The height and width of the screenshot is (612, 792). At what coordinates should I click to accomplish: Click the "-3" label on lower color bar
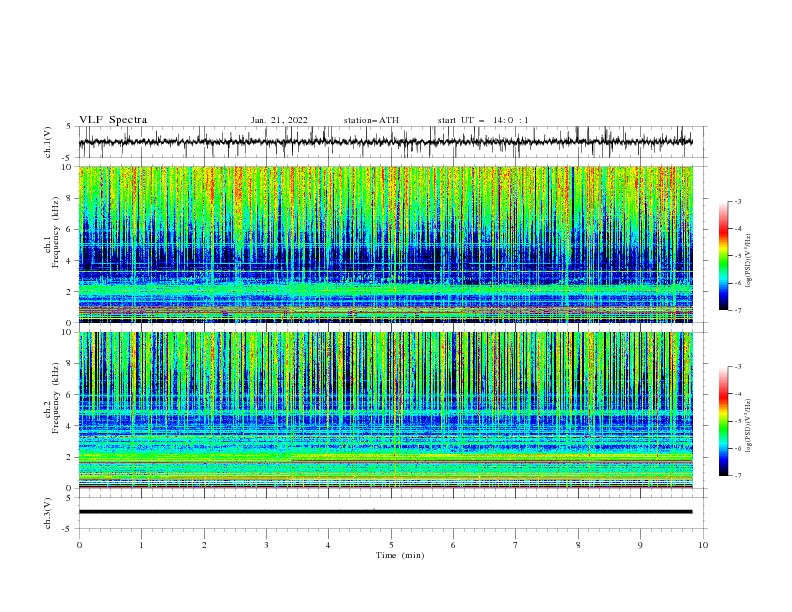[738, 367]
